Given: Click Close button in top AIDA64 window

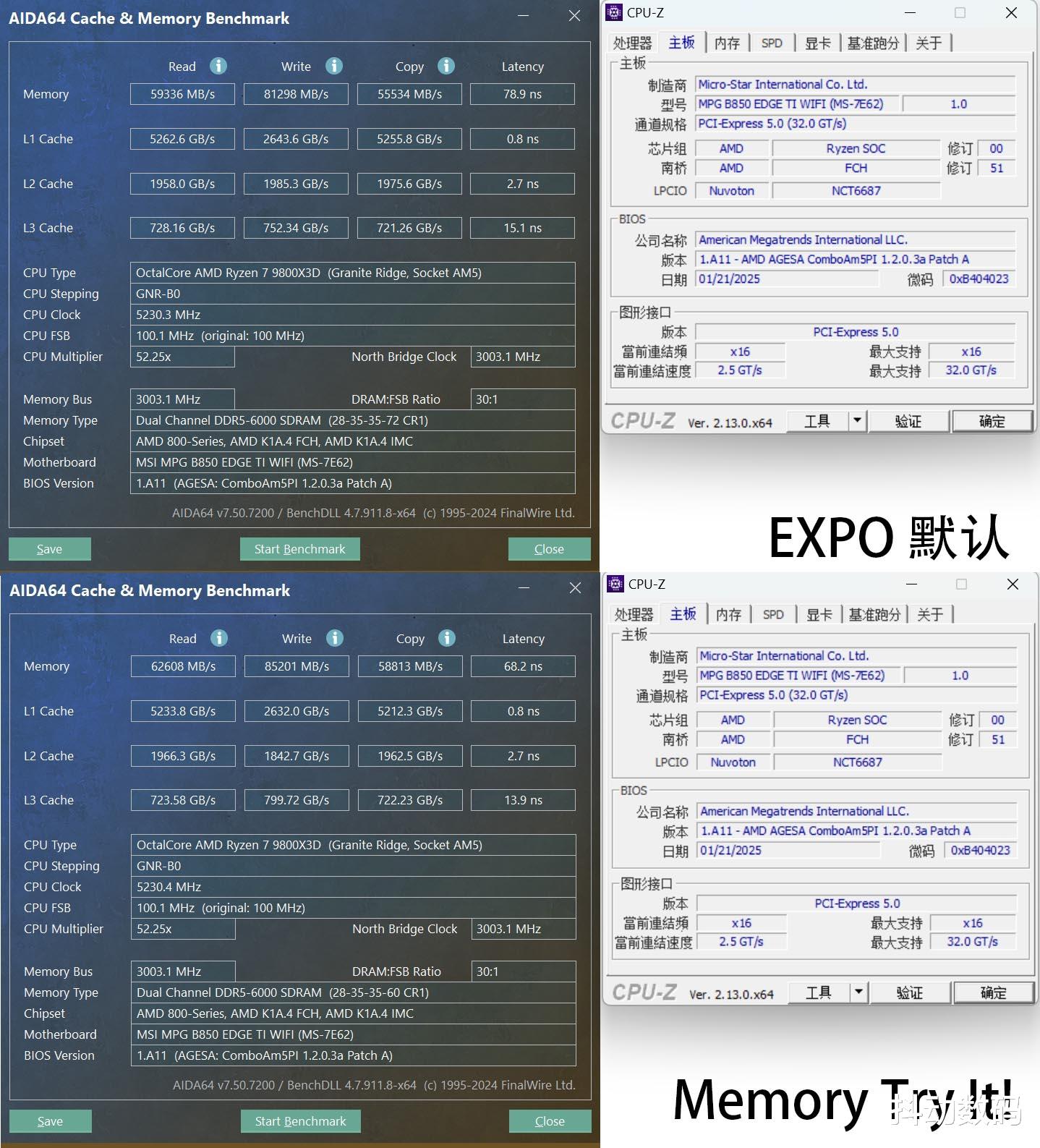Looking at the screenshot, I should [549, 549].
